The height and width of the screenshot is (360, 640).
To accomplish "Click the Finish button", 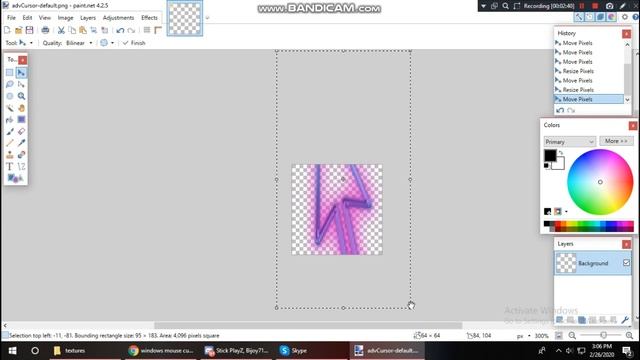I will (x=134, y=43).
